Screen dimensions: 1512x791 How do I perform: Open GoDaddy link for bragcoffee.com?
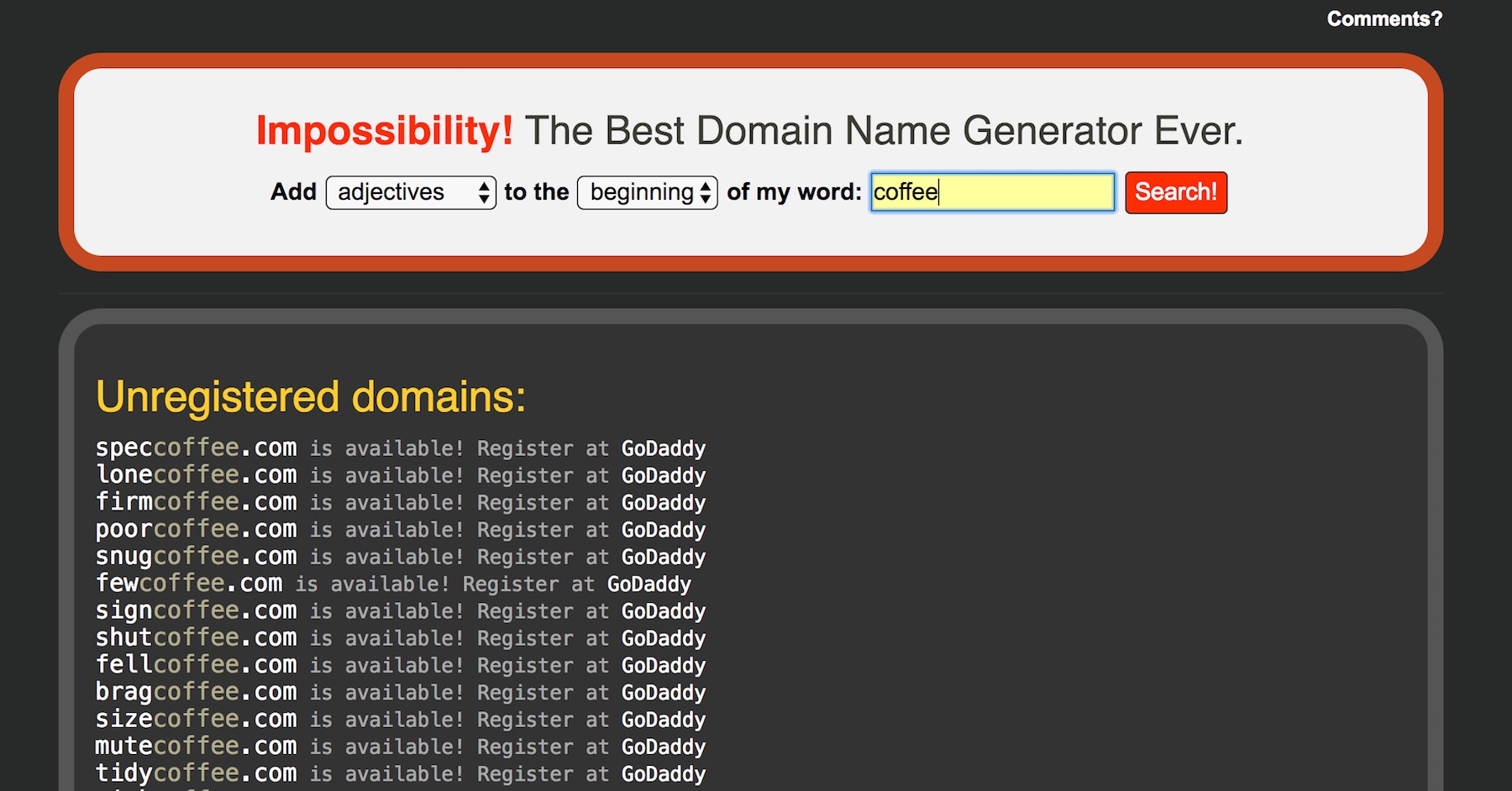664,694
